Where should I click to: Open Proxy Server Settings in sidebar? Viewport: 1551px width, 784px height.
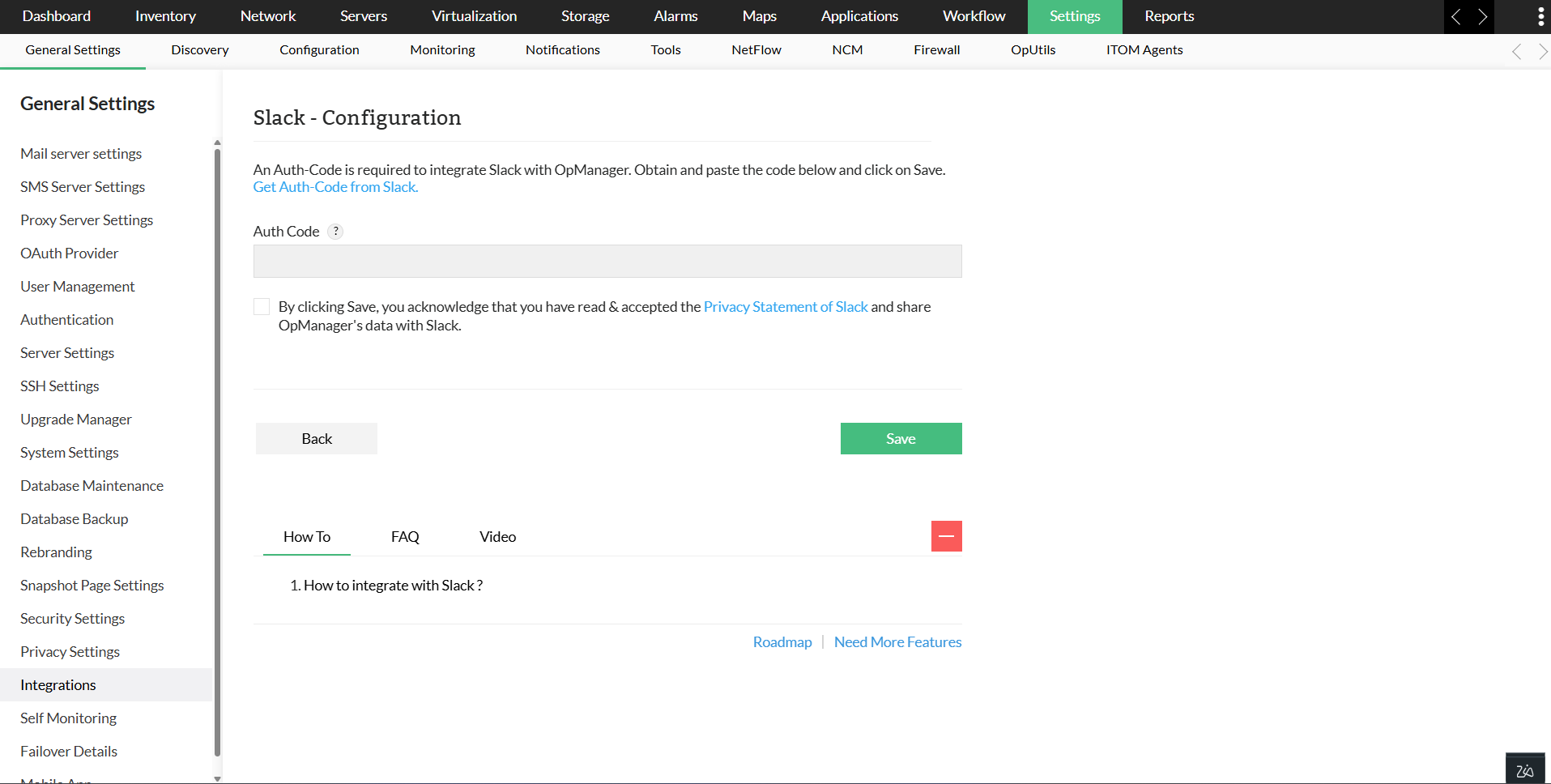point(87,220)
